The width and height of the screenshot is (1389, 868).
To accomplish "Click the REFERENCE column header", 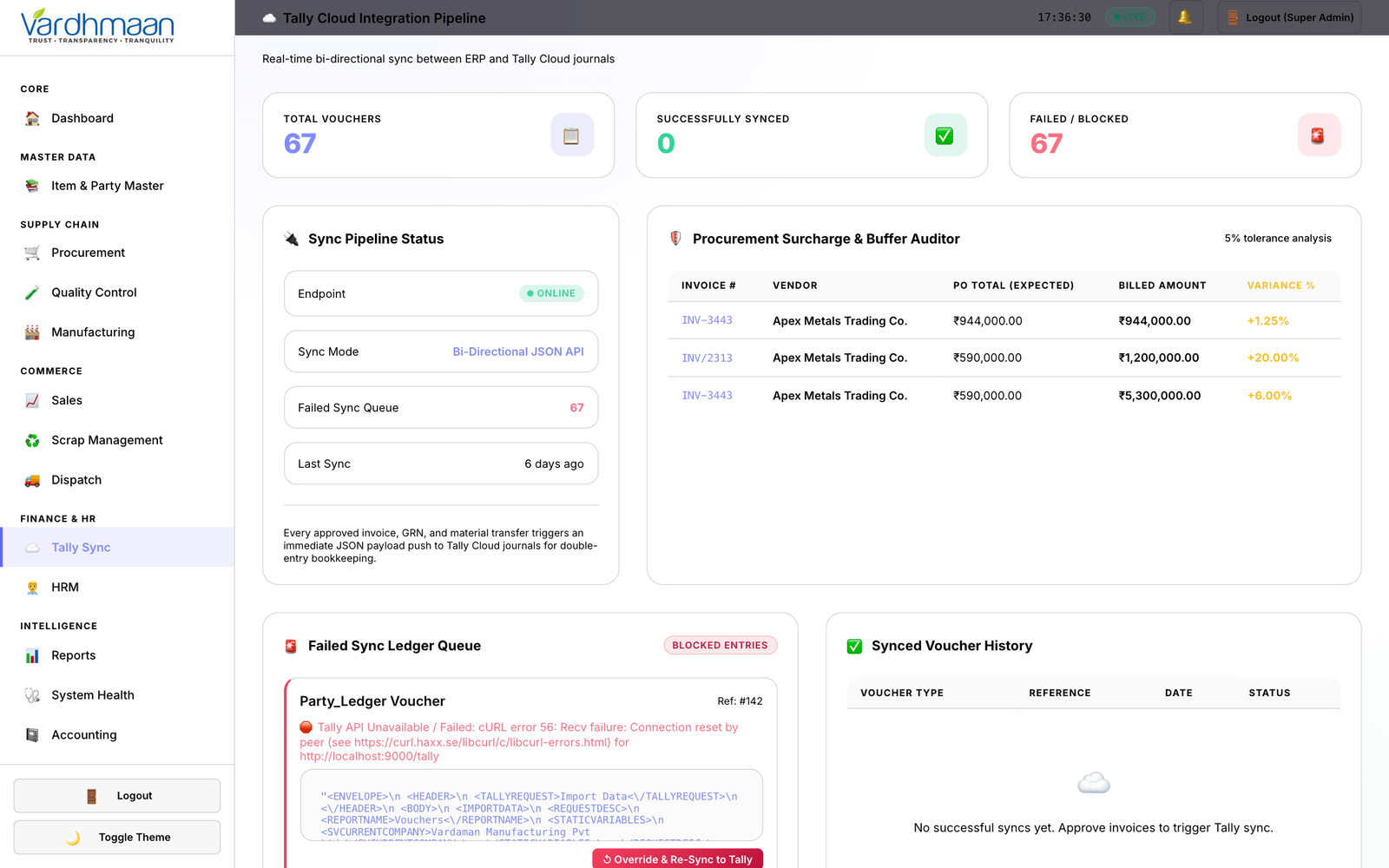I will click(x=1059, y=693).
